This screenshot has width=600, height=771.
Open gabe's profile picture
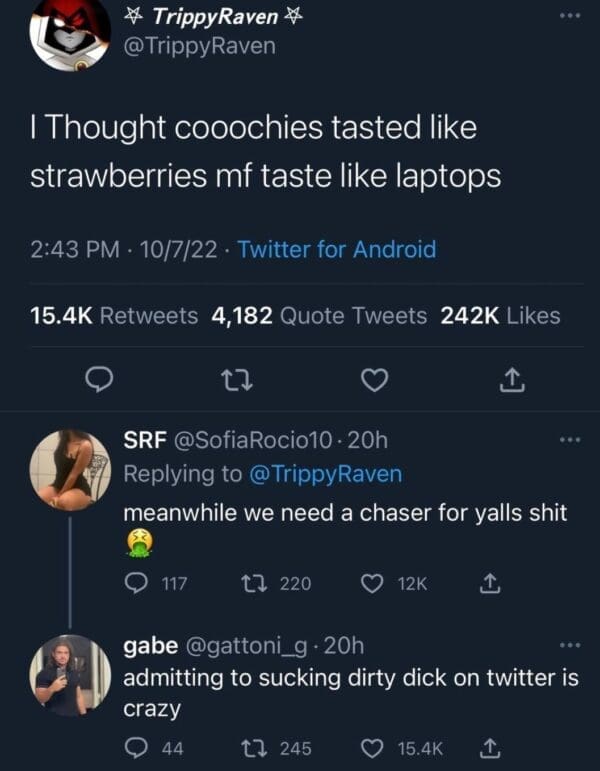(69, 675)
